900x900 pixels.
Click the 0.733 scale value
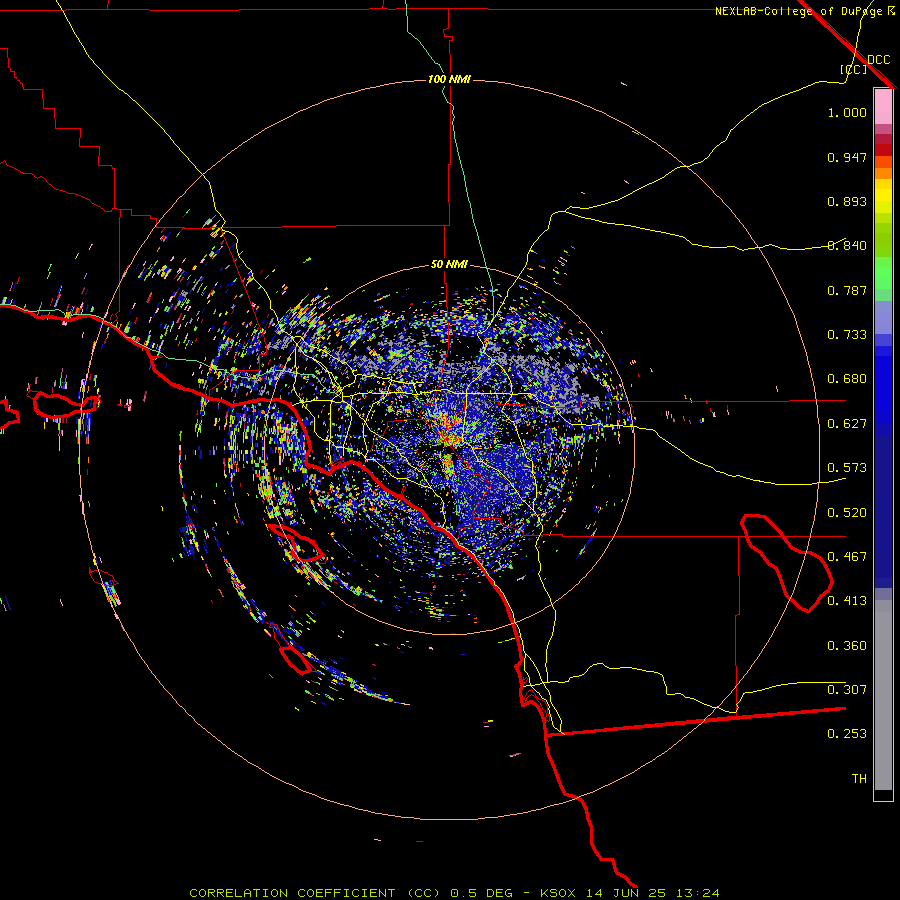pyautogui.click(x=847, y=335)
